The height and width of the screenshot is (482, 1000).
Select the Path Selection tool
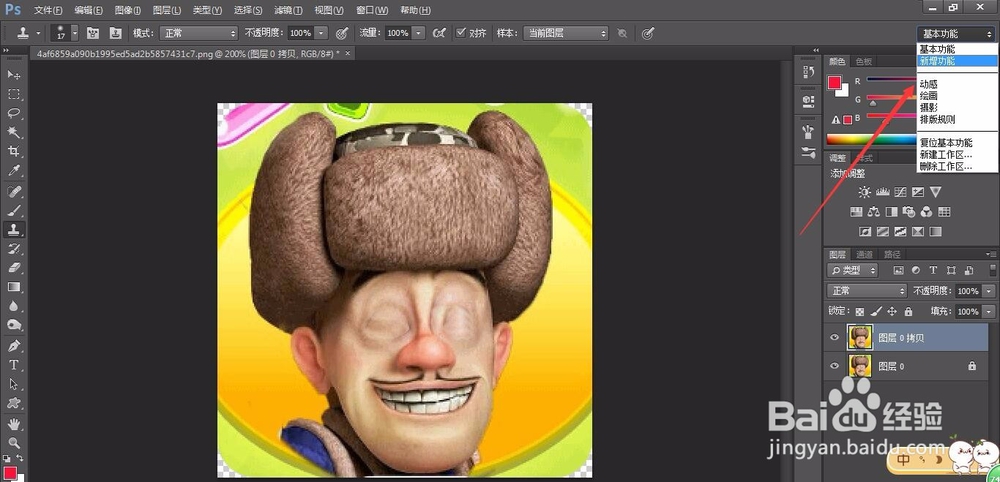[x=13, y=384]
